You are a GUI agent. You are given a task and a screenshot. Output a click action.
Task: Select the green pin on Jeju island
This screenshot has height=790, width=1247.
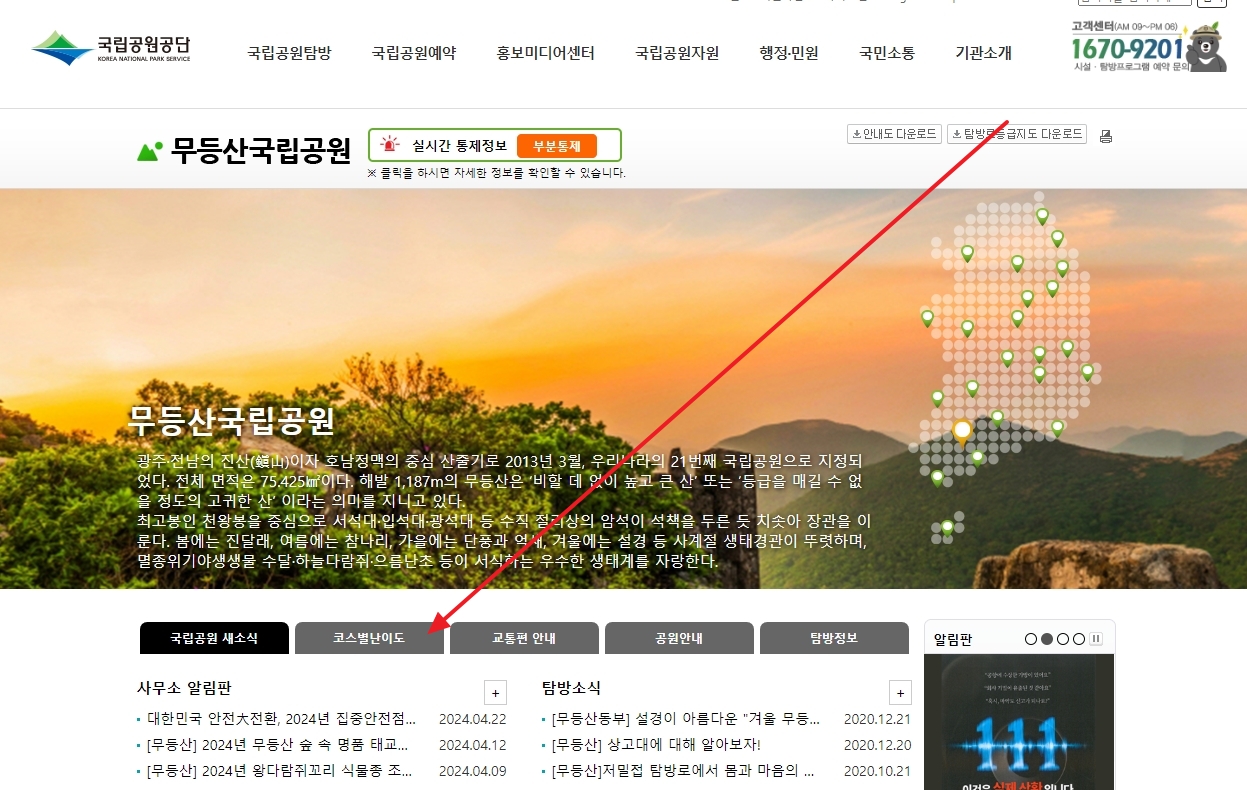[x=947, y=527]
